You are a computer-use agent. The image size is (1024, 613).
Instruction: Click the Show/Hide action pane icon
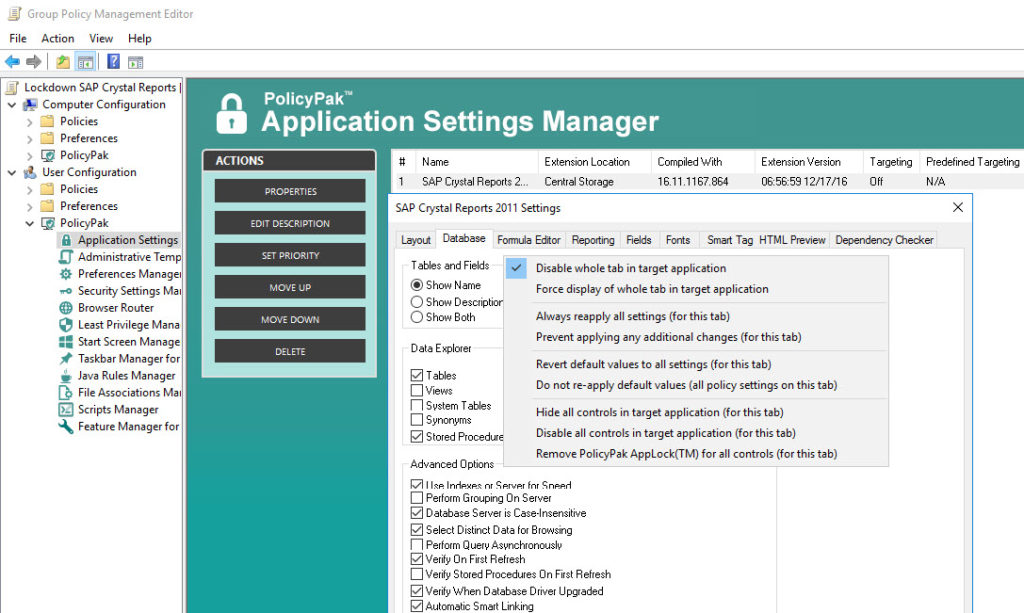pyautogui.click(x=135, y=62)
